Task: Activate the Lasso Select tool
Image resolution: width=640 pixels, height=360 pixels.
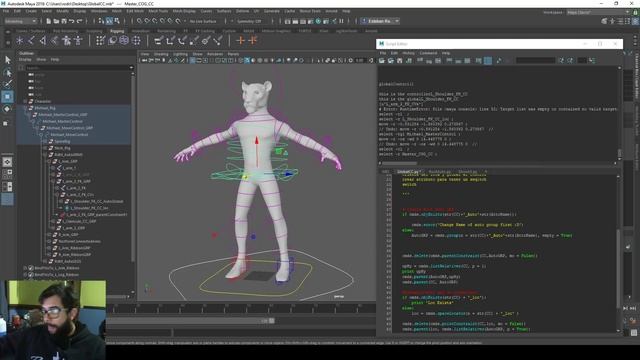Action: [7, 72]
